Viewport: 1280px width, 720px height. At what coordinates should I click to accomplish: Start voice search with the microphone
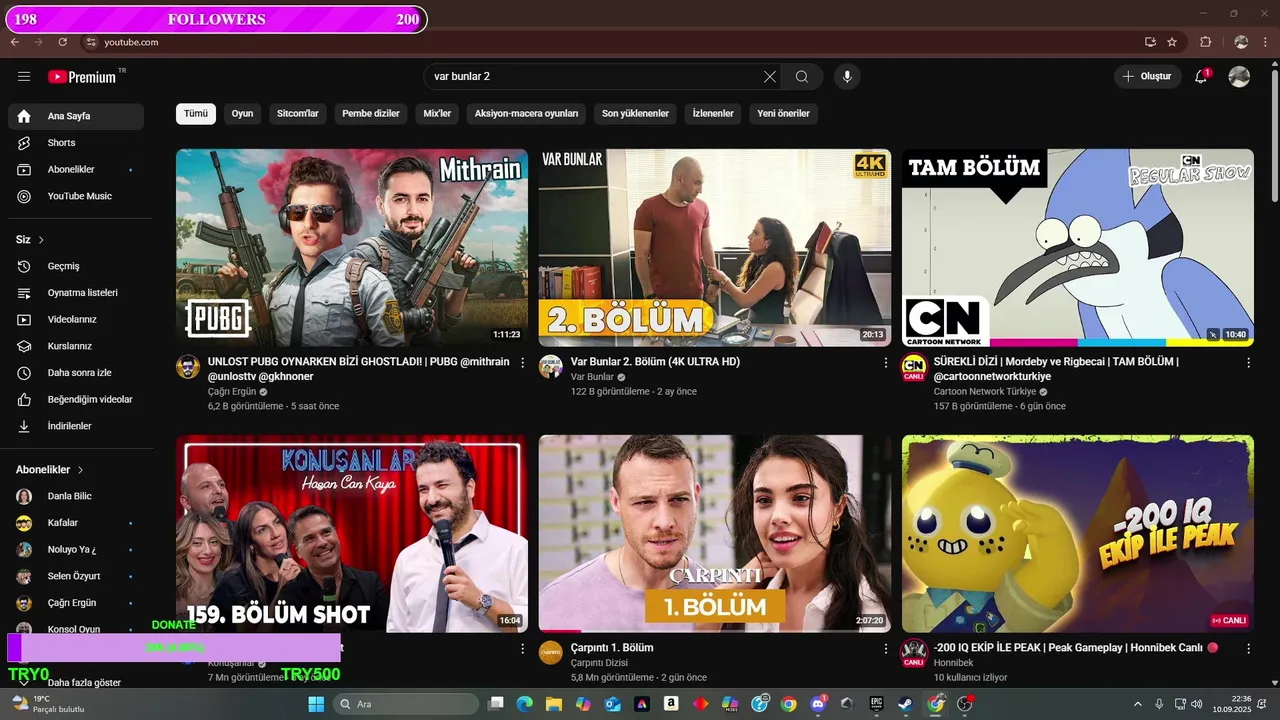[847, 76]
